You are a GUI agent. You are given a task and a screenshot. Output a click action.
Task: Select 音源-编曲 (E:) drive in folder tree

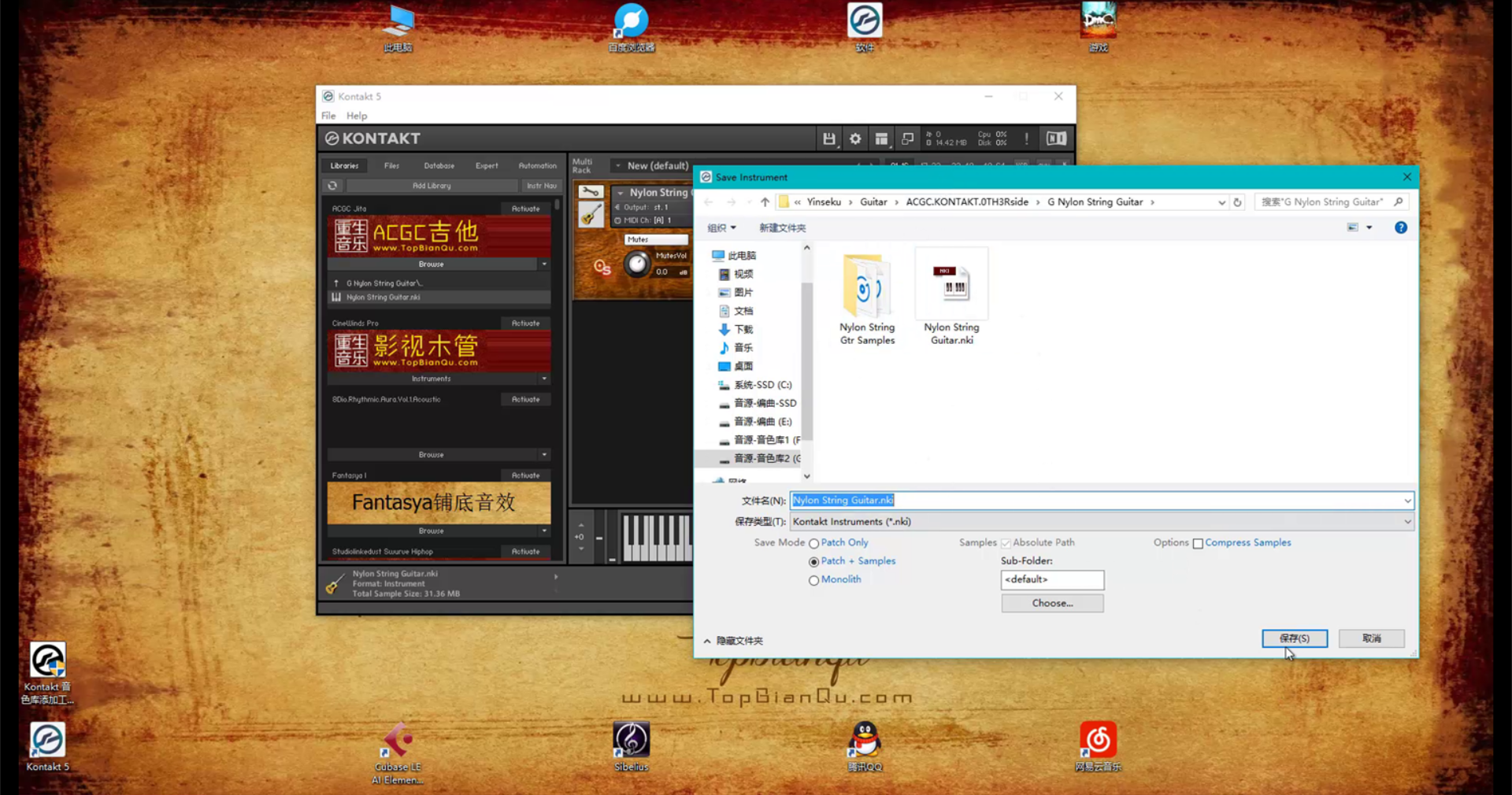[x=755, y=422]
